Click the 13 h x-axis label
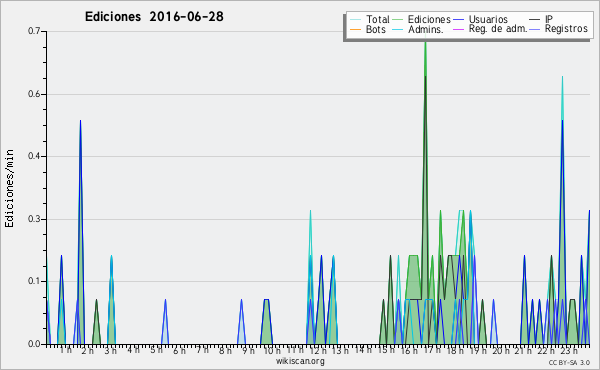 pyautogui.click(x=340, y=351)
